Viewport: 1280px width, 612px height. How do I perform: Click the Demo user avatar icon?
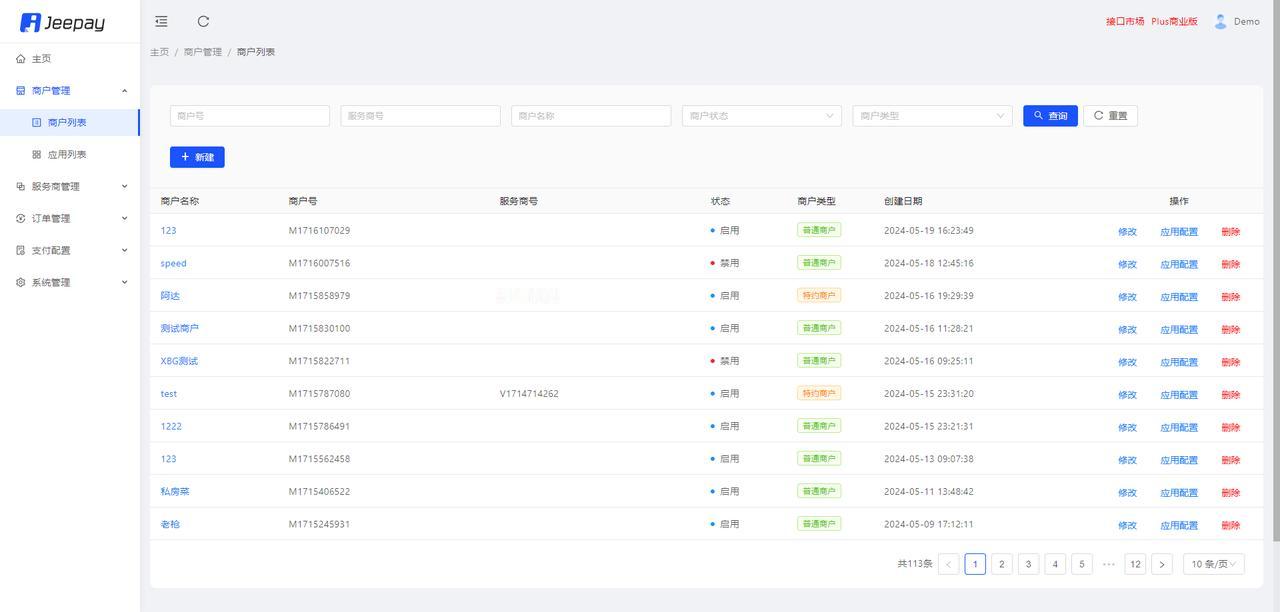[x=1220, y=21]
